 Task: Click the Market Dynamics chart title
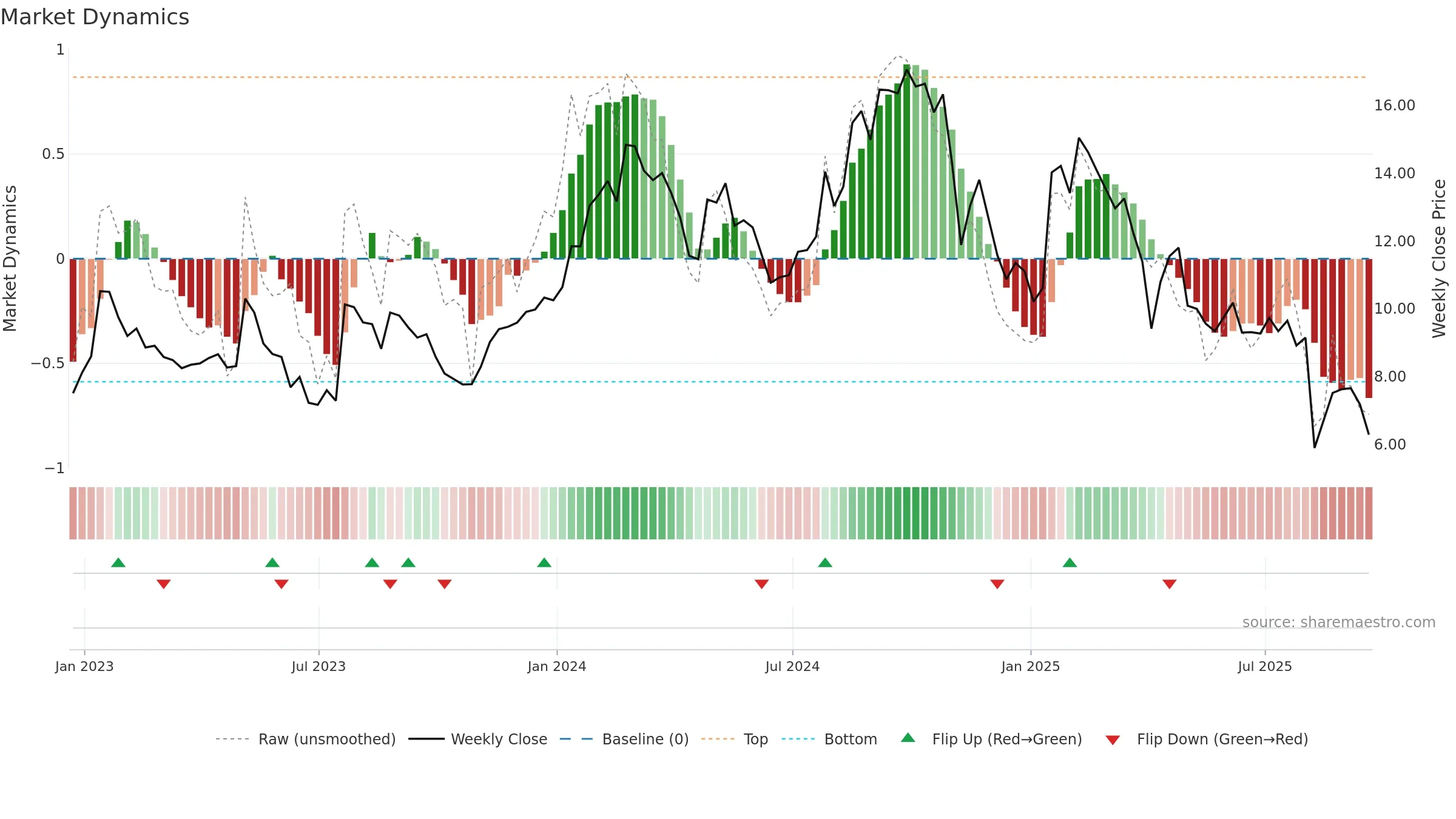pos(95,17)
